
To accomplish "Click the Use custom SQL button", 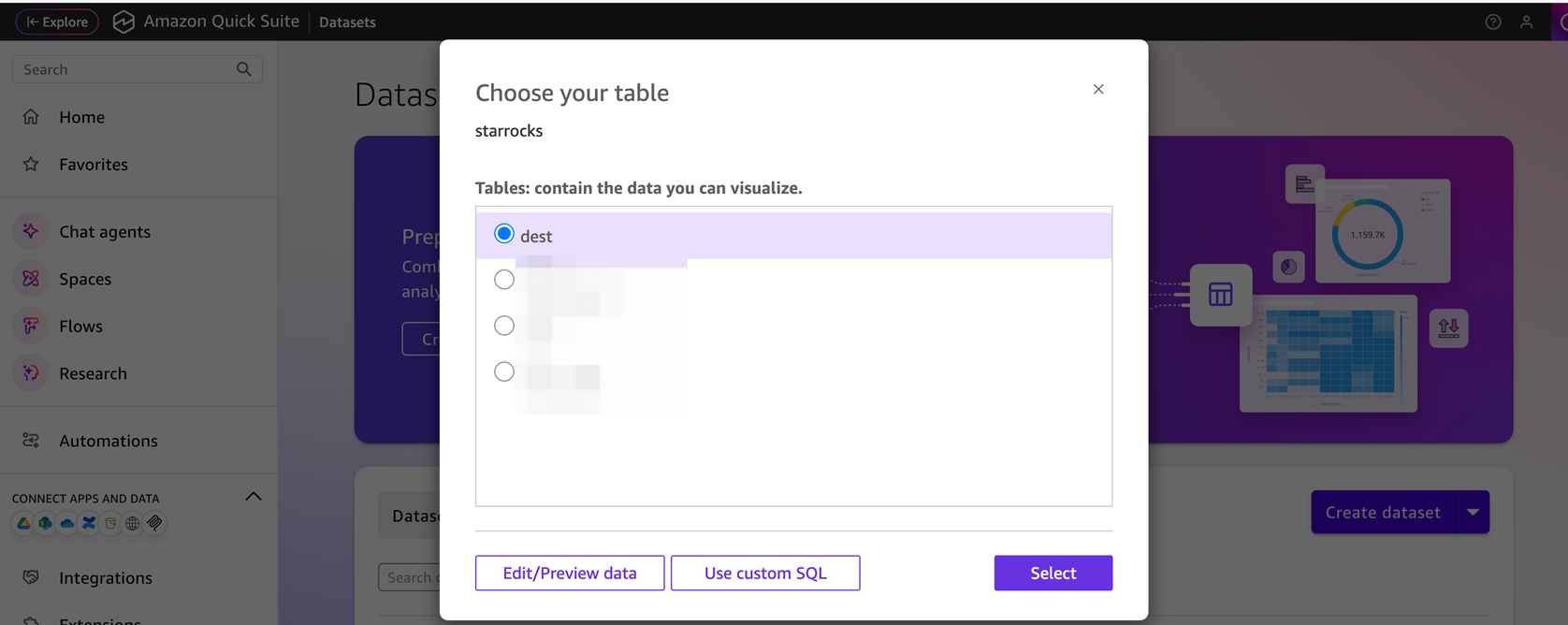I will coord(765,573).
